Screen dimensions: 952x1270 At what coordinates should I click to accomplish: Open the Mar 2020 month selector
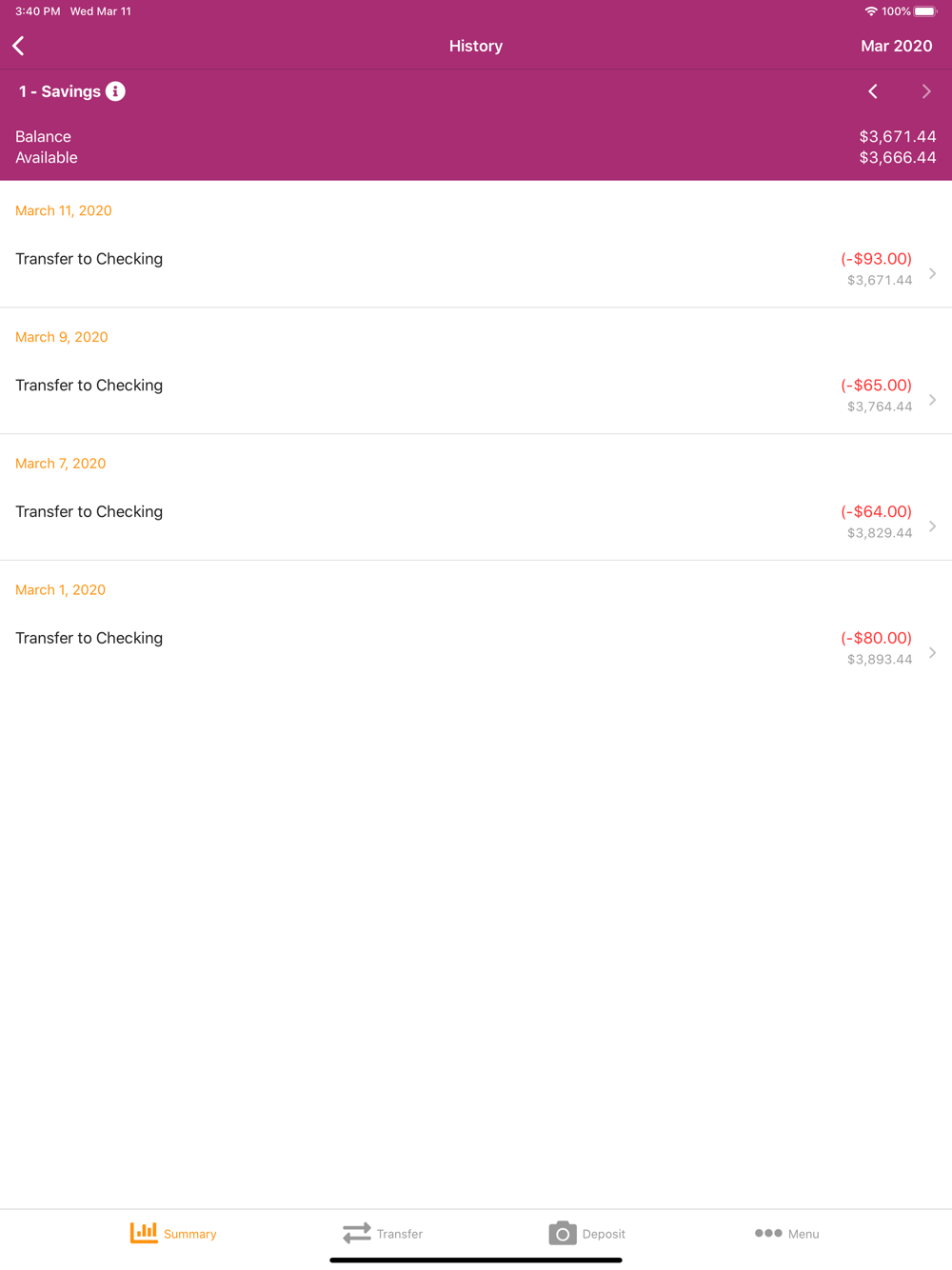click(897, 46)
